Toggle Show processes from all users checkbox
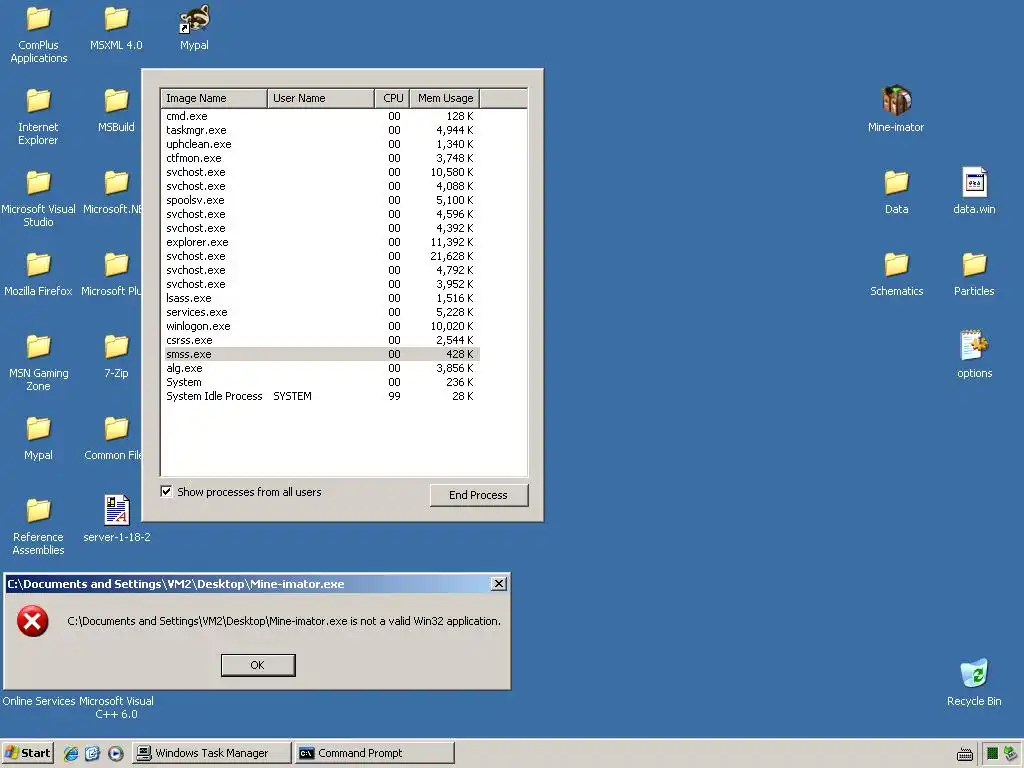Screen dimensions: 1024x768 [167, 492]
